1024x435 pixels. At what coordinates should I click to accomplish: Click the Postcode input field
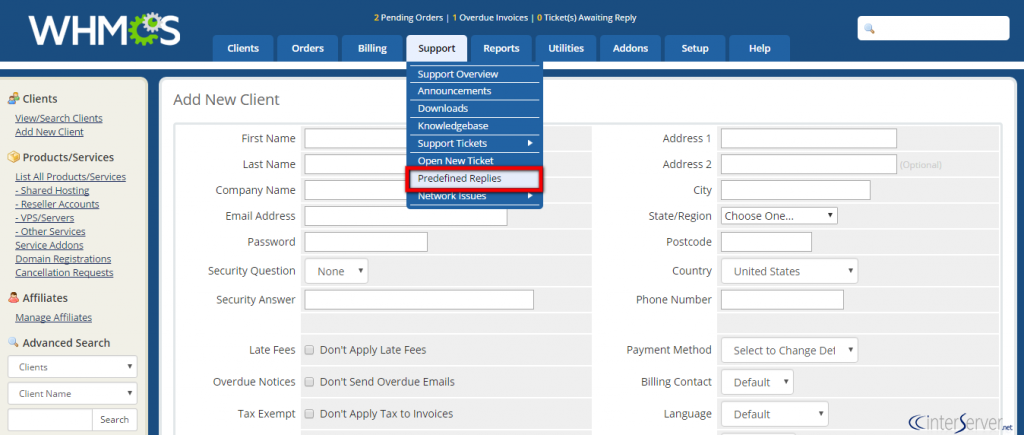(767, 242)
